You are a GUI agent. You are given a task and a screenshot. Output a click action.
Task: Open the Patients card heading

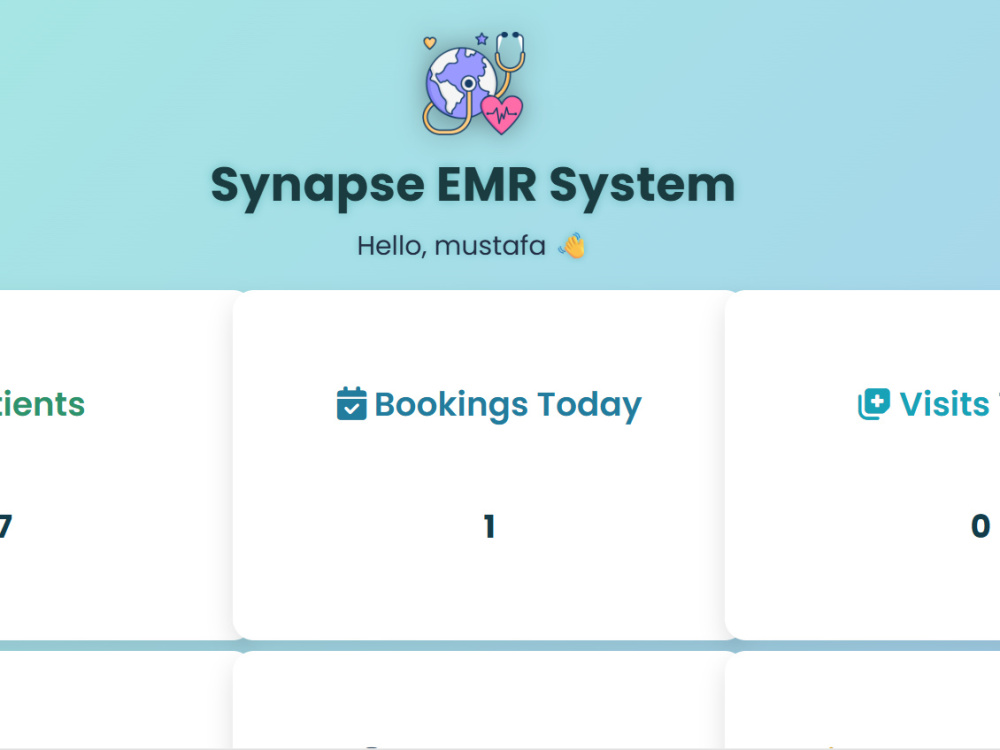(x=42, y=404)
